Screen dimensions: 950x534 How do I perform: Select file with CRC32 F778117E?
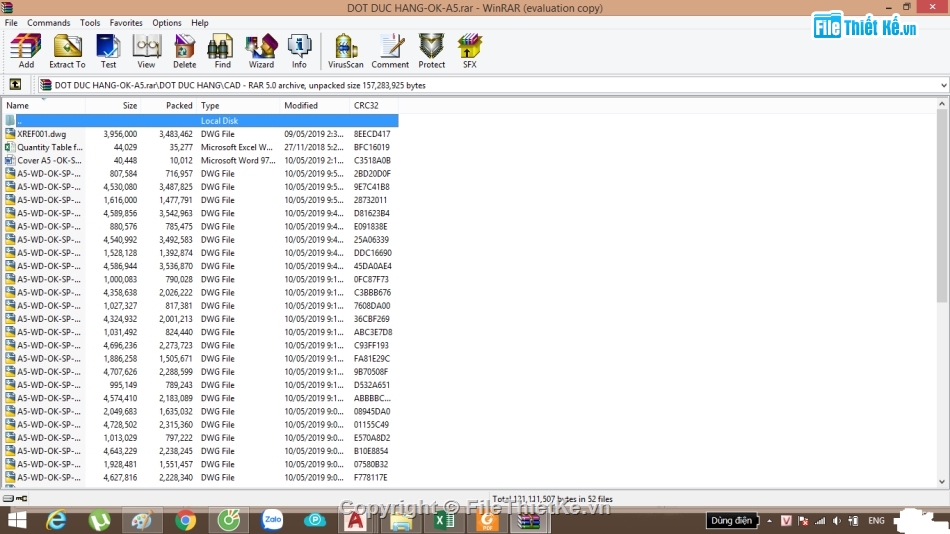[201, 478]
